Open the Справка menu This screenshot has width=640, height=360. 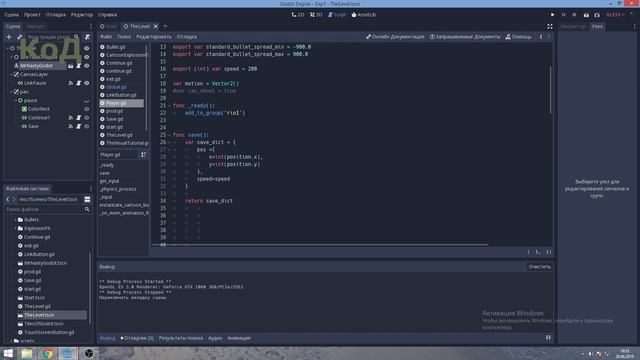tap(107, 15)
